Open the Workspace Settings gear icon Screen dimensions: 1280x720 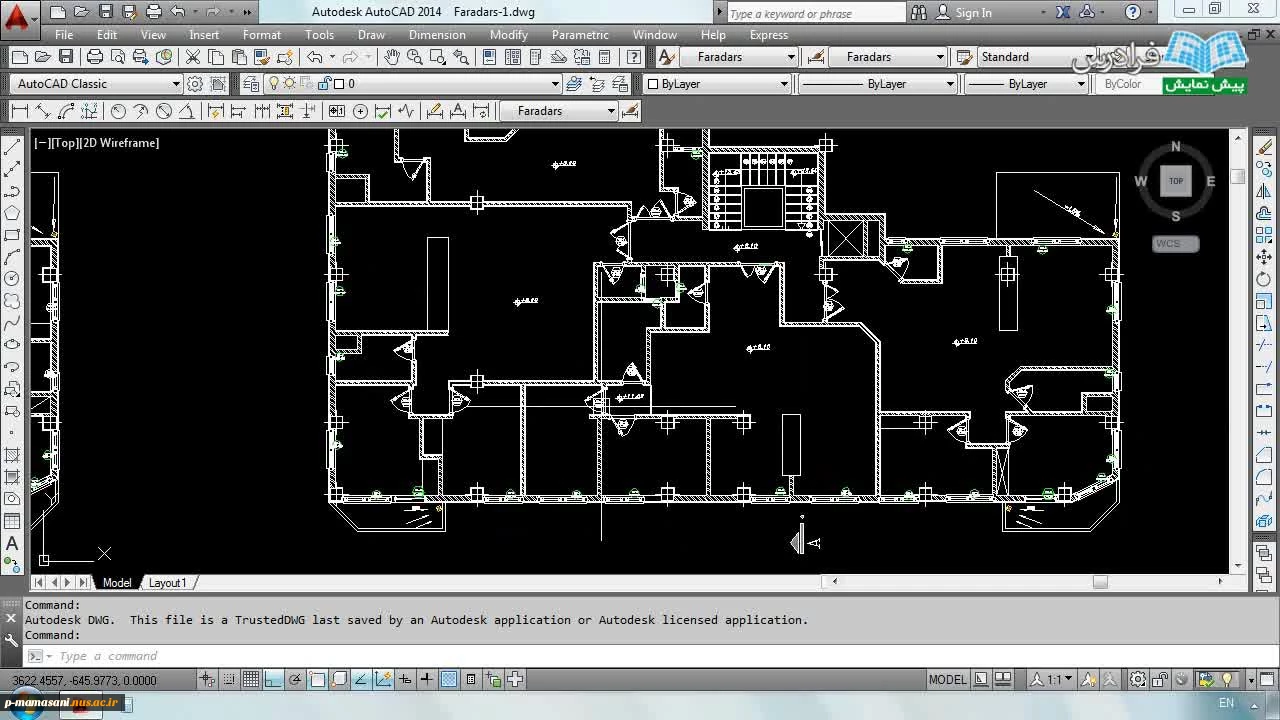coord(195,84)
